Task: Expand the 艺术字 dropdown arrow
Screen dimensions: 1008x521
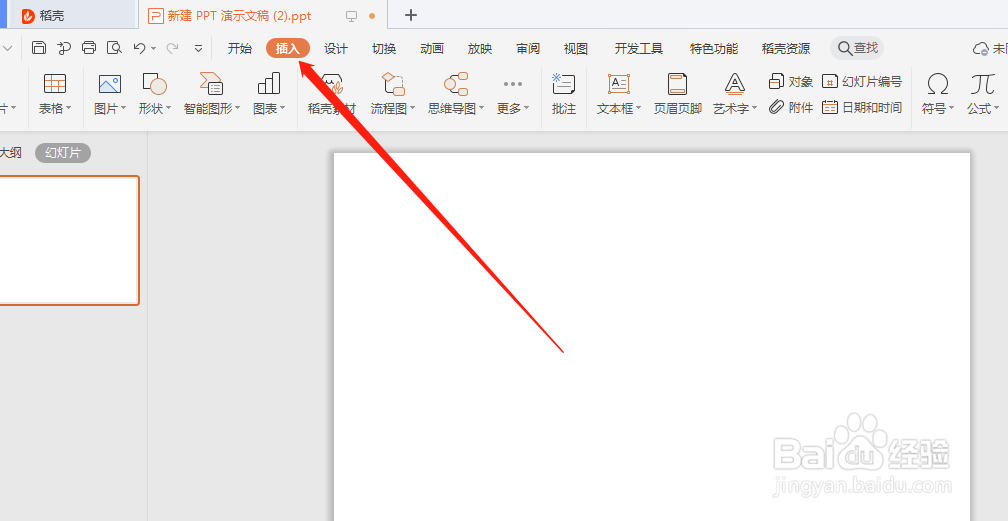Action: (x=754, y=108)
